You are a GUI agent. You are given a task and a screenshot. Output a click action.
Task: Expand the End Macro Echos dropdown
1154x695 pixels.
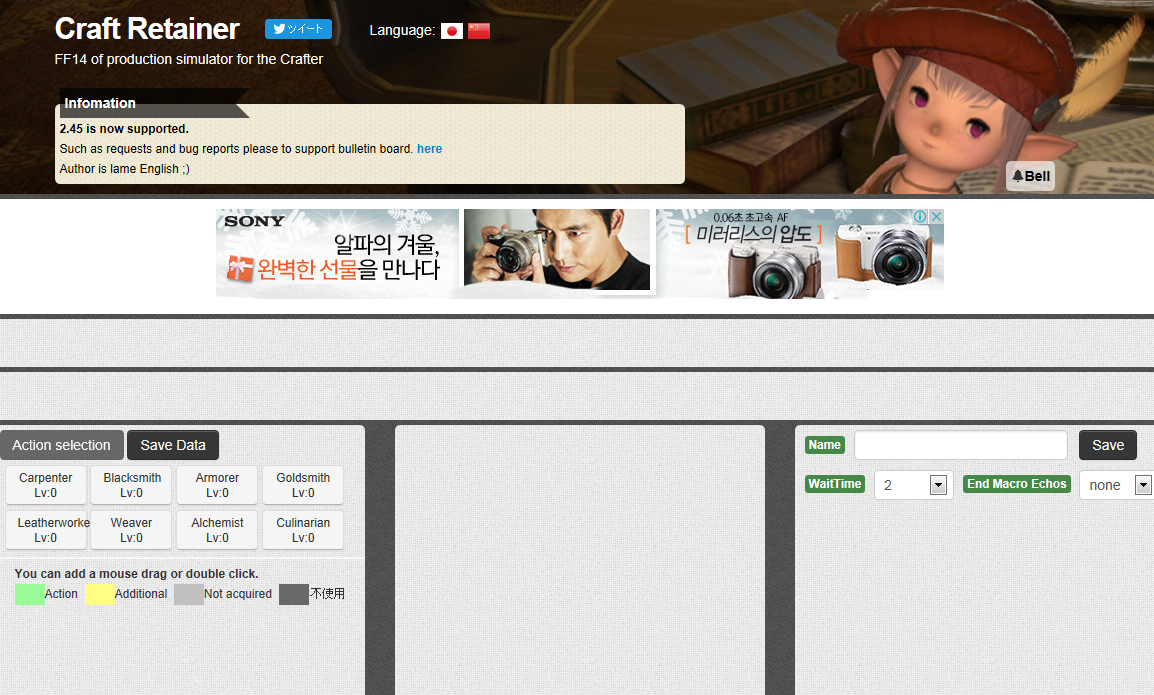point(1142,485)
